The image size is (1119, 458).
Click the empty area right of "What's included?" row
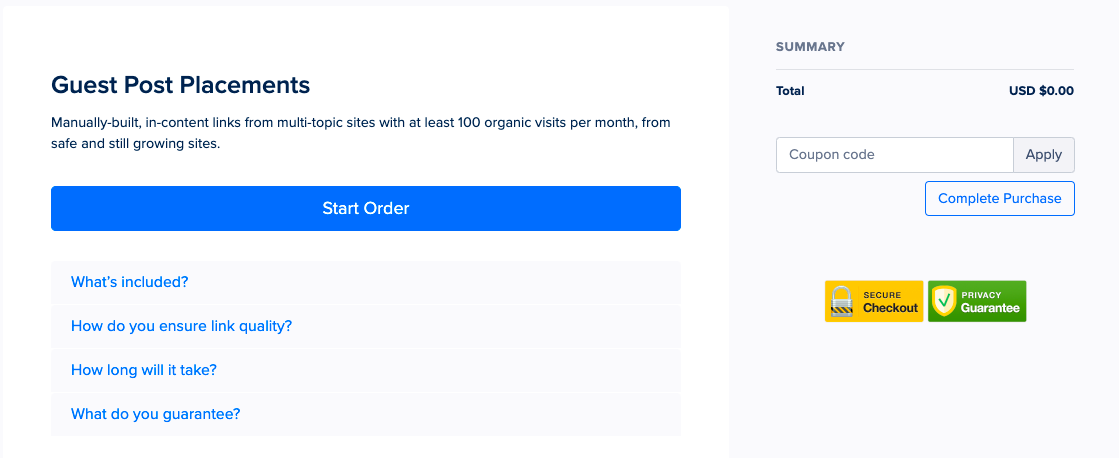[434, 282]
